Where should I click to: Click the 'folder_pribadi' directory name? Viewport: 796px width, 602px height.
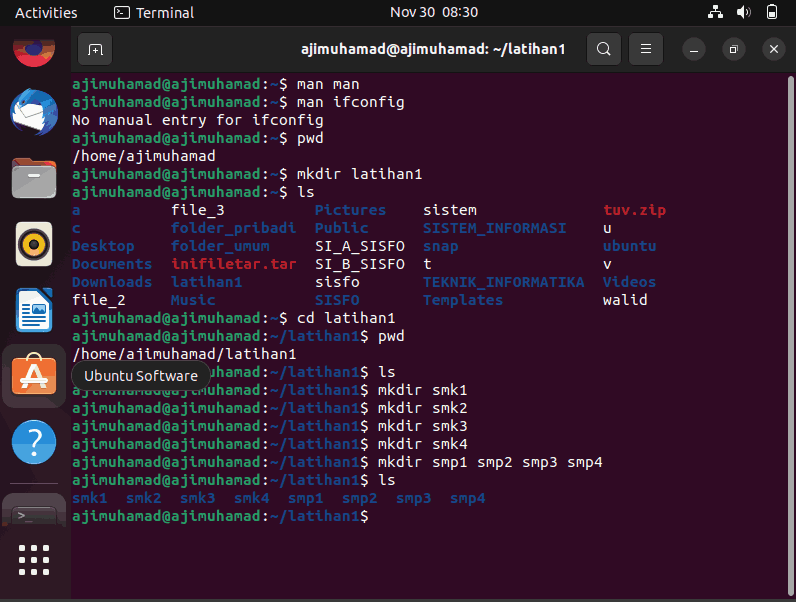coord(234,228)
